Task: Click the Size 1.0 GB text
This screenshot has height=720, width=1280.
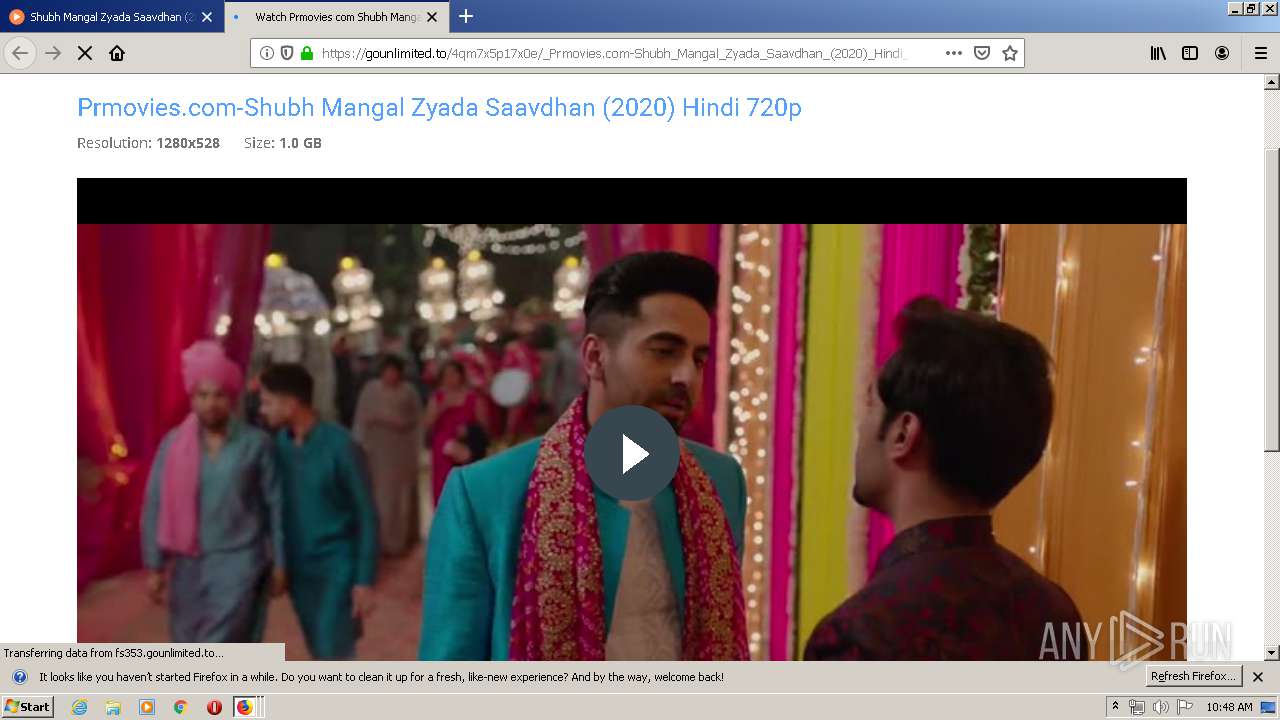Action: [x=283, y=143]
